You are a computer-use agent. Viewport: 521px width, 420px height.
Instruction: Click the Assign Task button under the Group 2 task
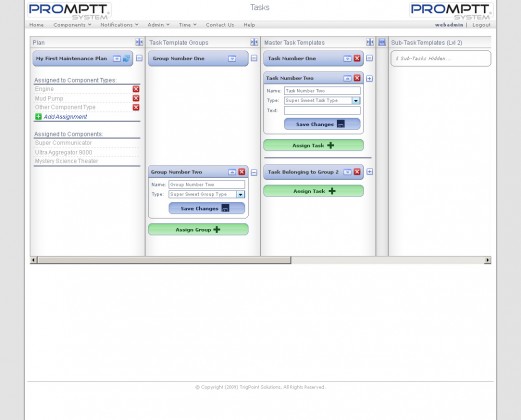tap(313, 191)
